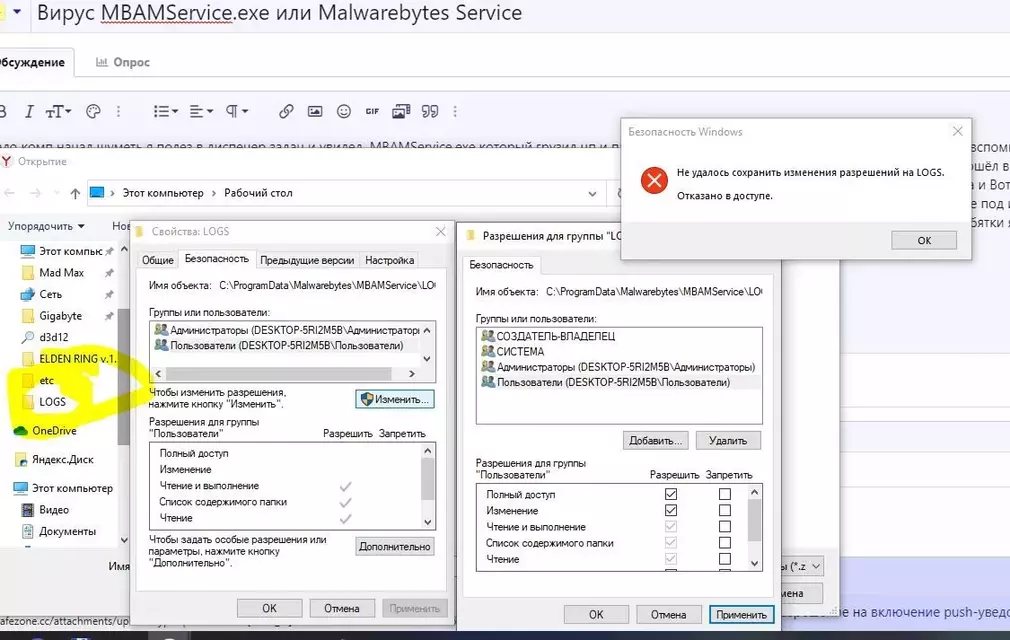
Task: Insert a hyperlink using the link icon
Action: click(287, 112)
